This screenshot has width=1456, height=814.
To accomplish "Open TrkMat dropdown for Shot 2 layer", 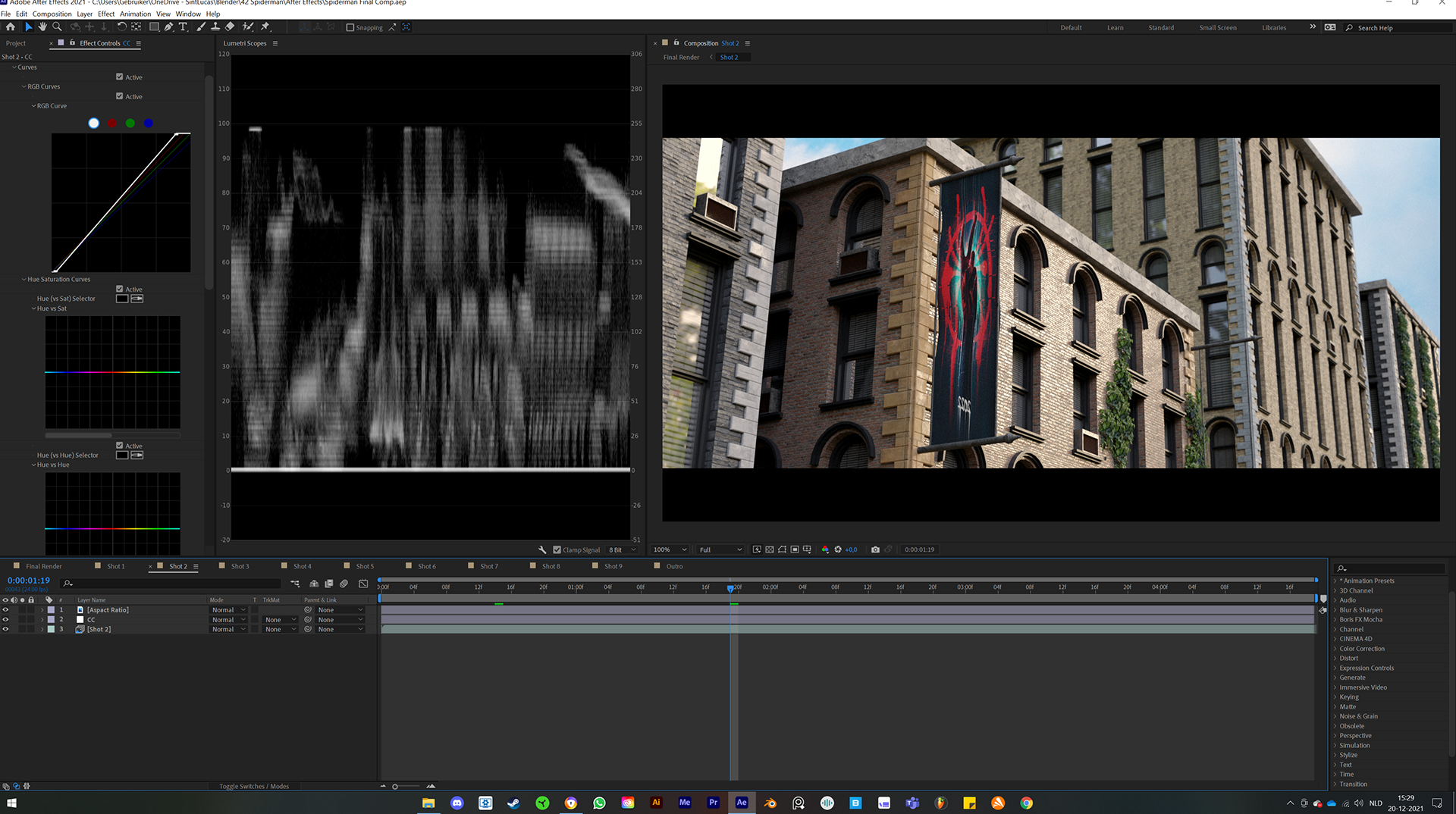I will click(x=281, y=630).
